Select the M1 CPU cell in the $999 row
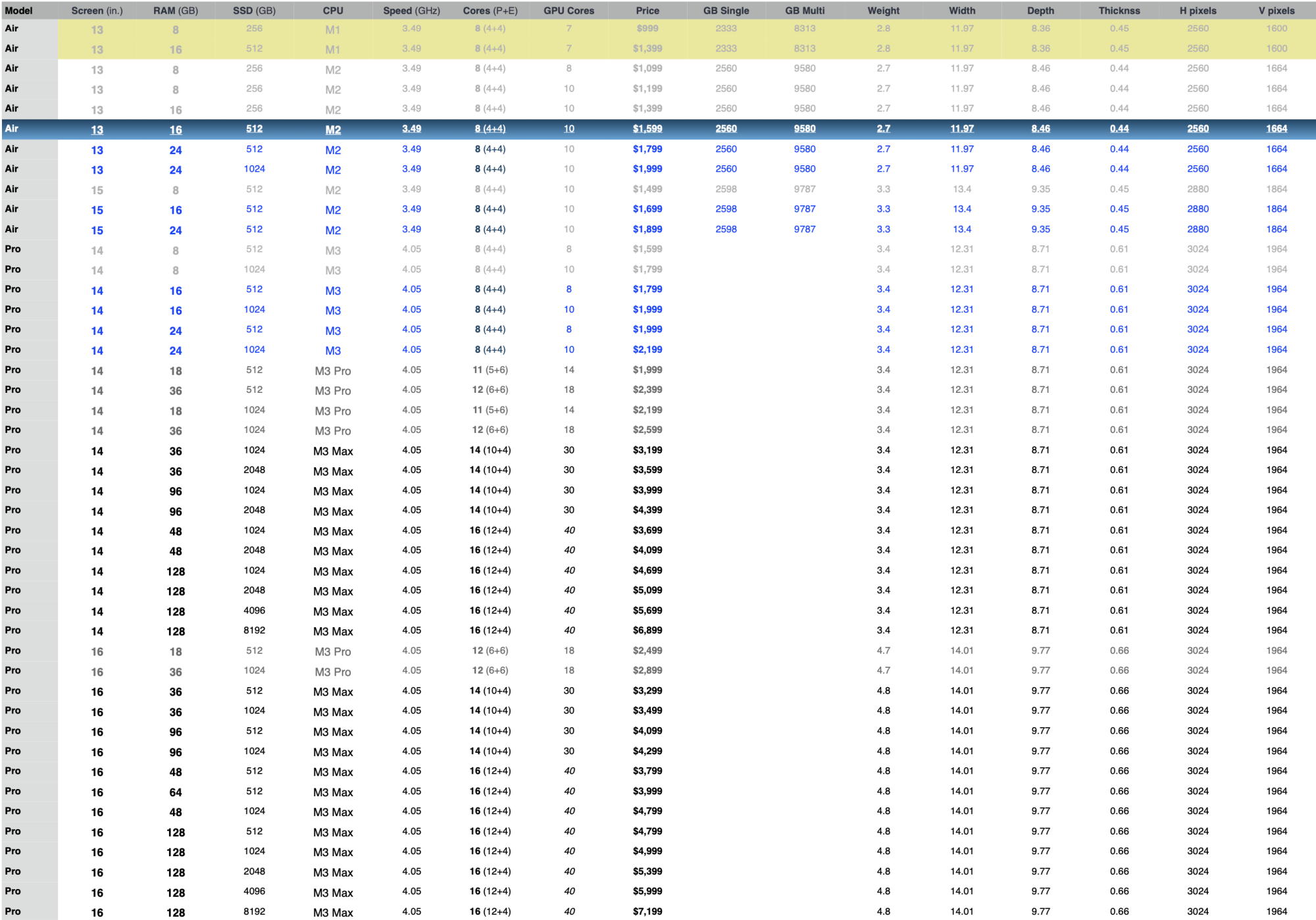This screenshot has height=920, width=1316. pyautogui.click(x=333, y=30)
